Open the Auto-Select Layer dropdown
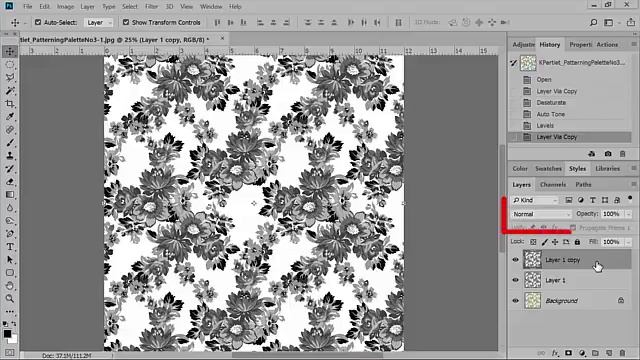The image size is (640, 360). coord(98,22)
